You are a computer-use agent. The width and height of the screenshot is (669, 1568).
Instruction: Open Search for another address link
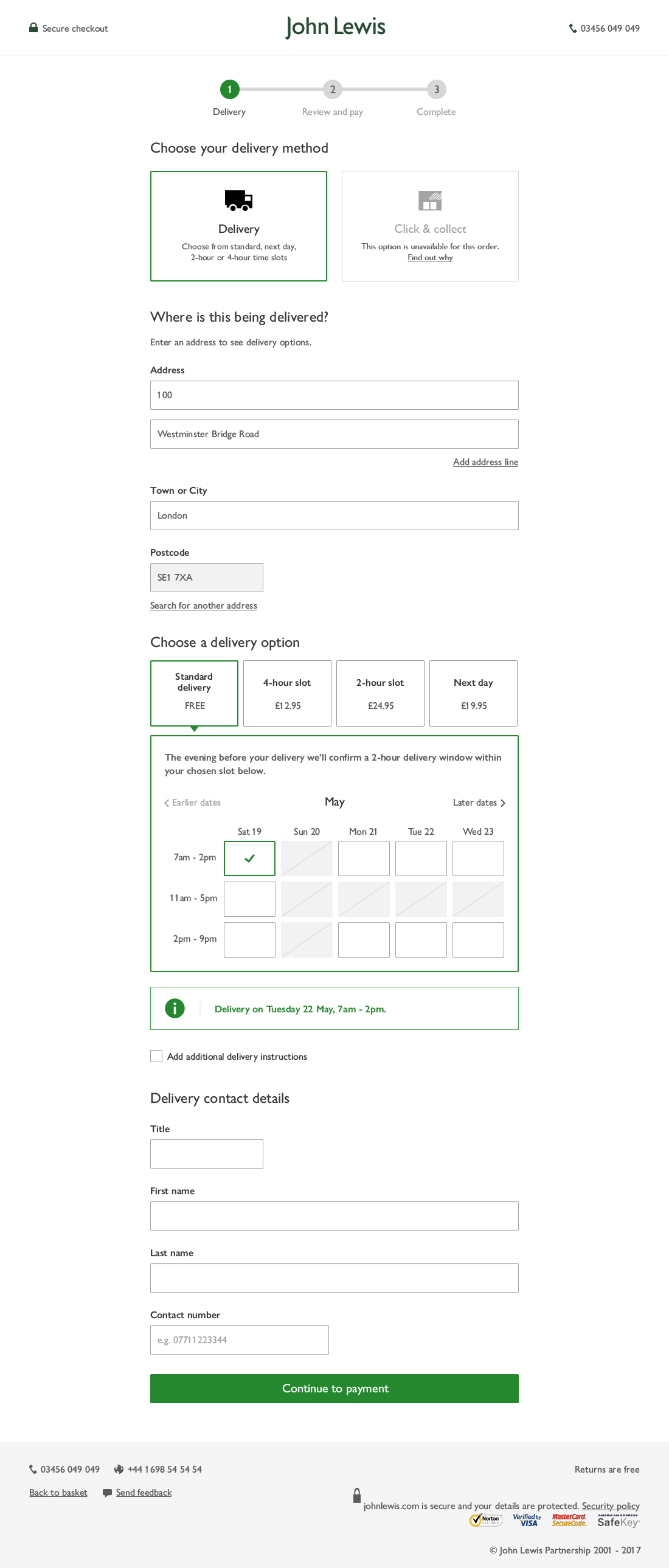203,605
